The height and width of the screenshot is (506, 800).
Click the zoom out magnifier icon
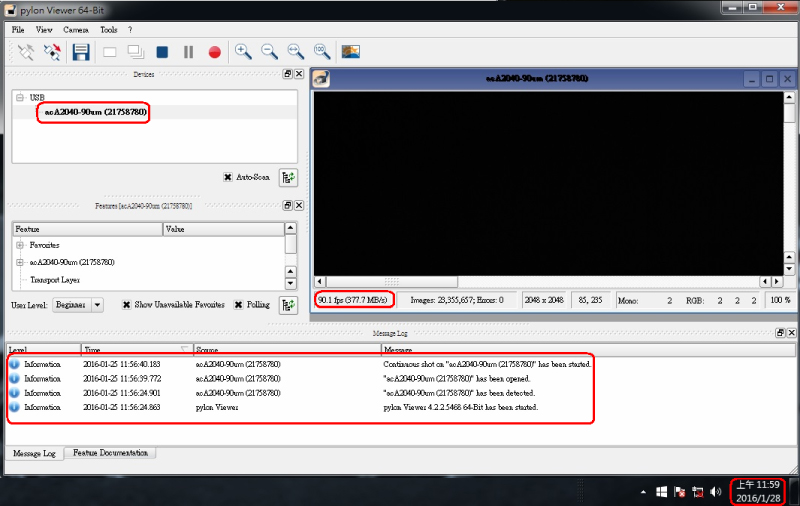point(269,52)
